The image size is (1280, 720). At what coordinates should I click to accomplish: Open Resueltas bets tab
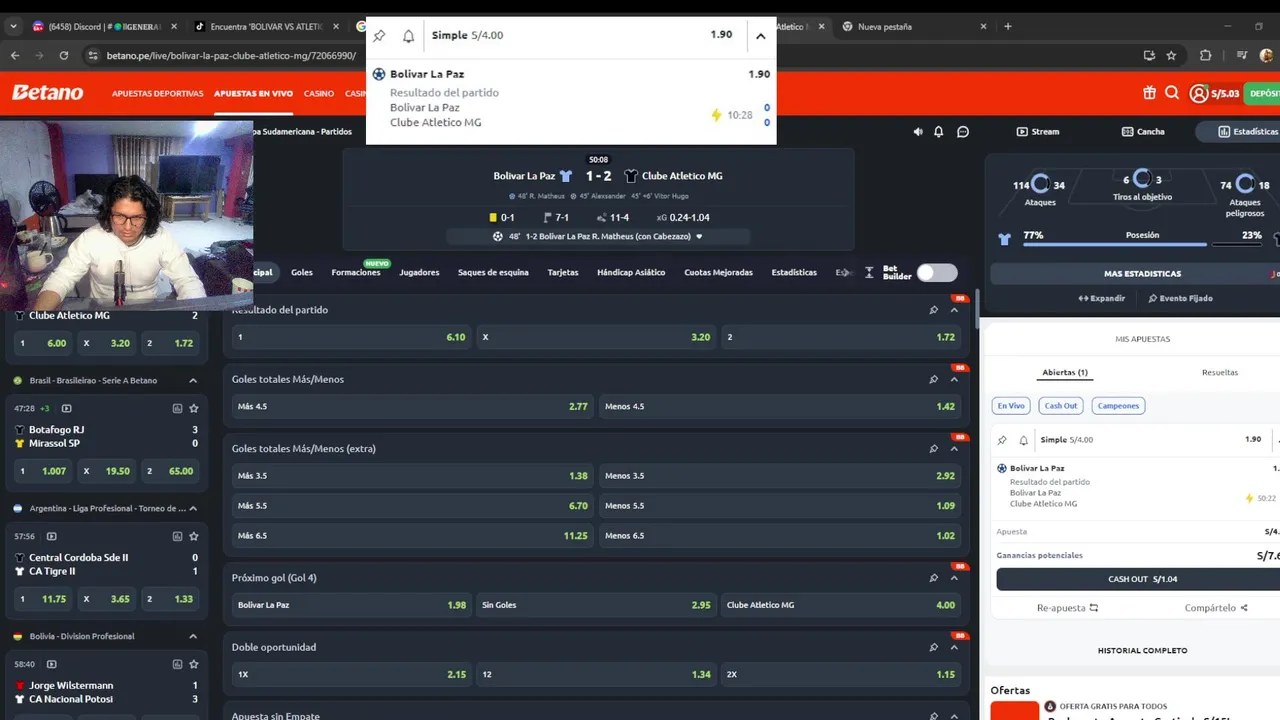pos(1219,372)
